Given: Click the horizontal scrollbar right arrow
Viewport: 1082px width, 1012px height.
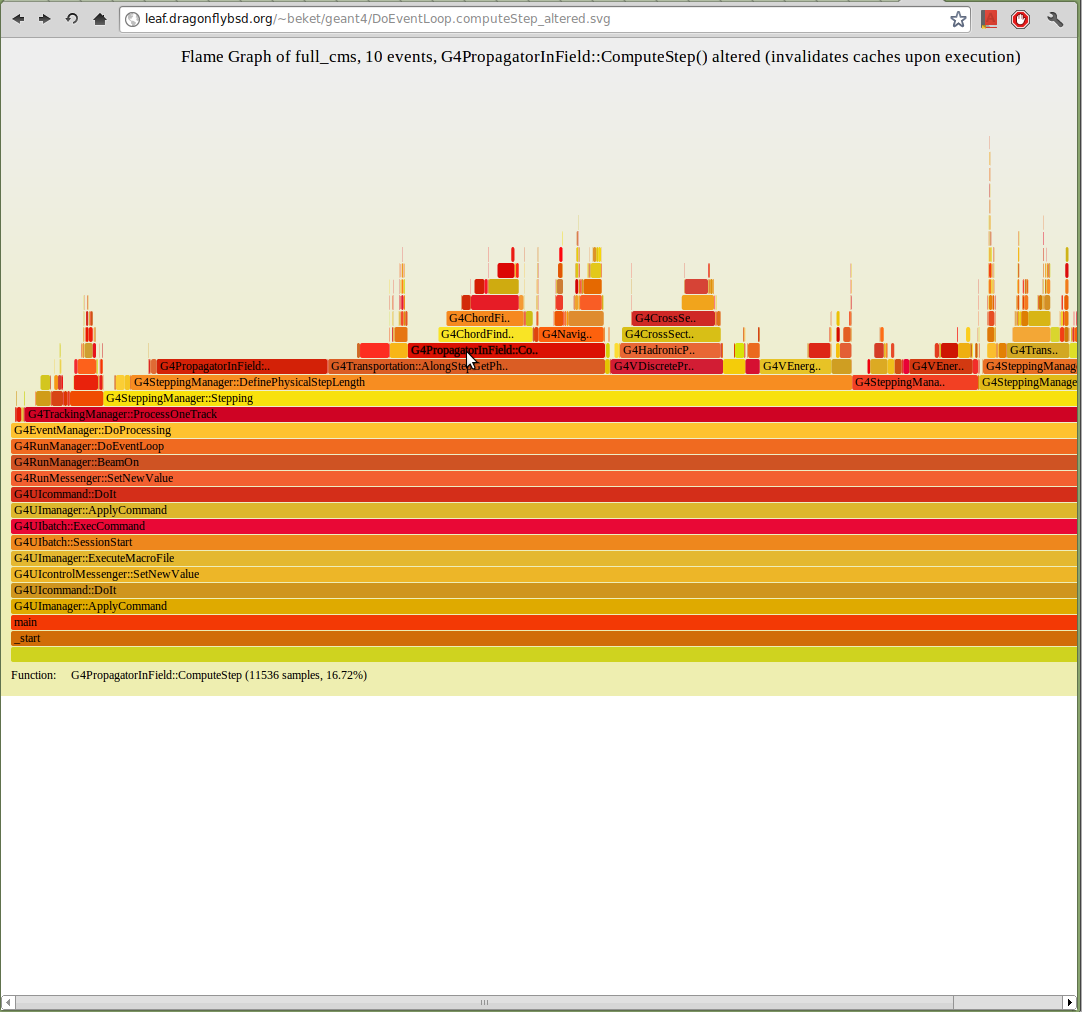Looking at the screenshot, I should (1069, 1002).
